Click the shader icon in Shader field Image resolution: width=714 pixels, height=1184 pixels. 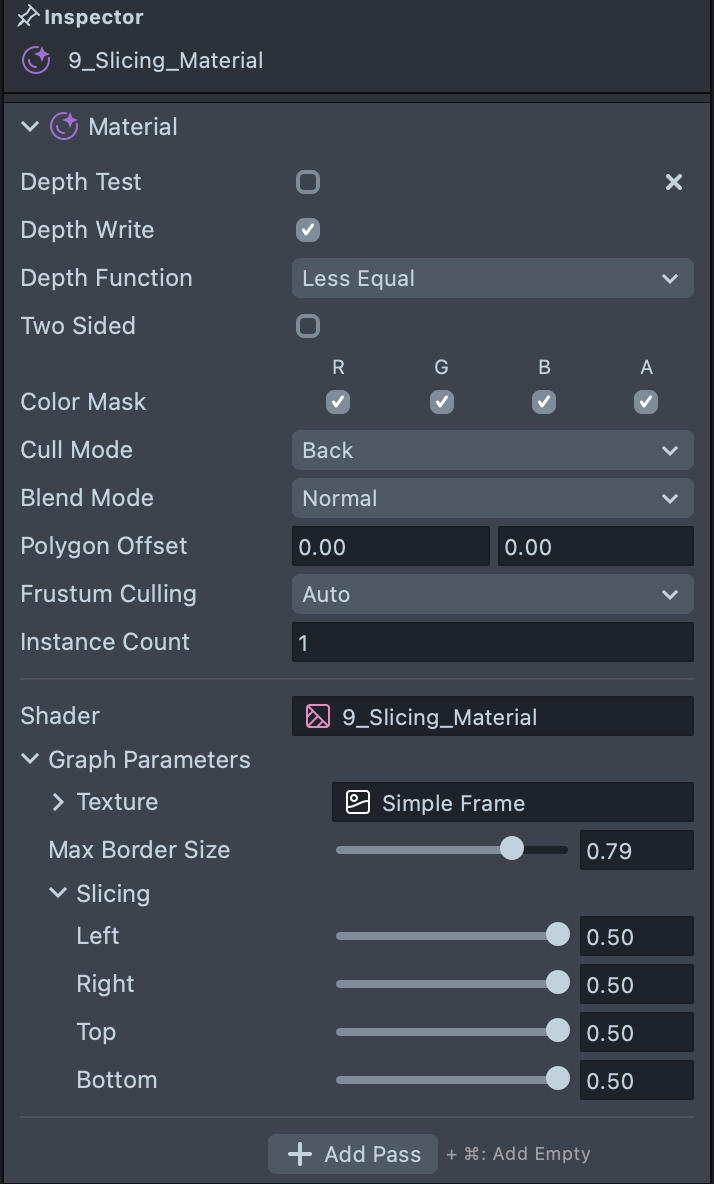click(x=317, y=717)
